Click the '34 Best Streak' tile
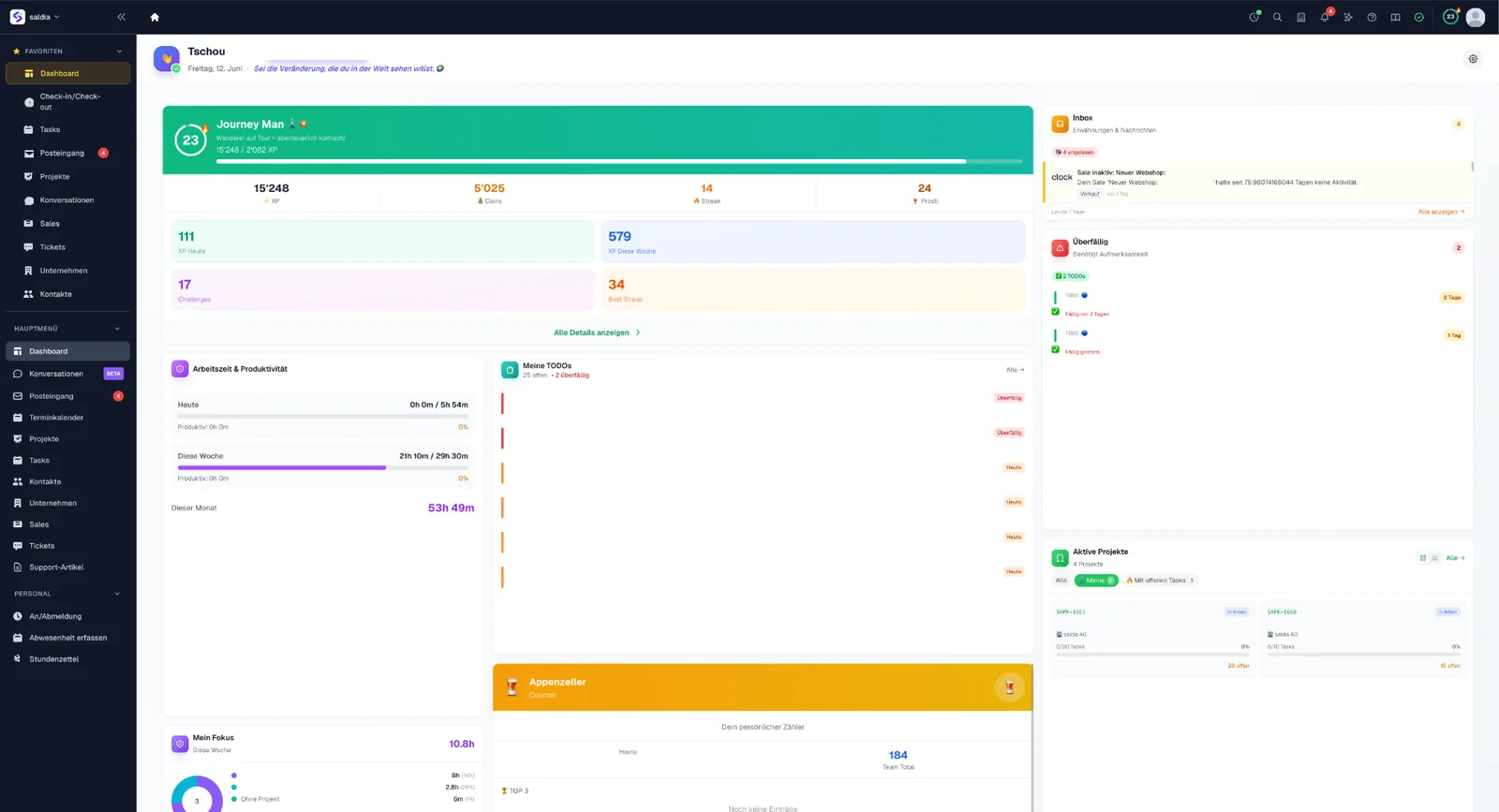The width and height of the screenshot is (1499, 812). [x=812, y=289]
